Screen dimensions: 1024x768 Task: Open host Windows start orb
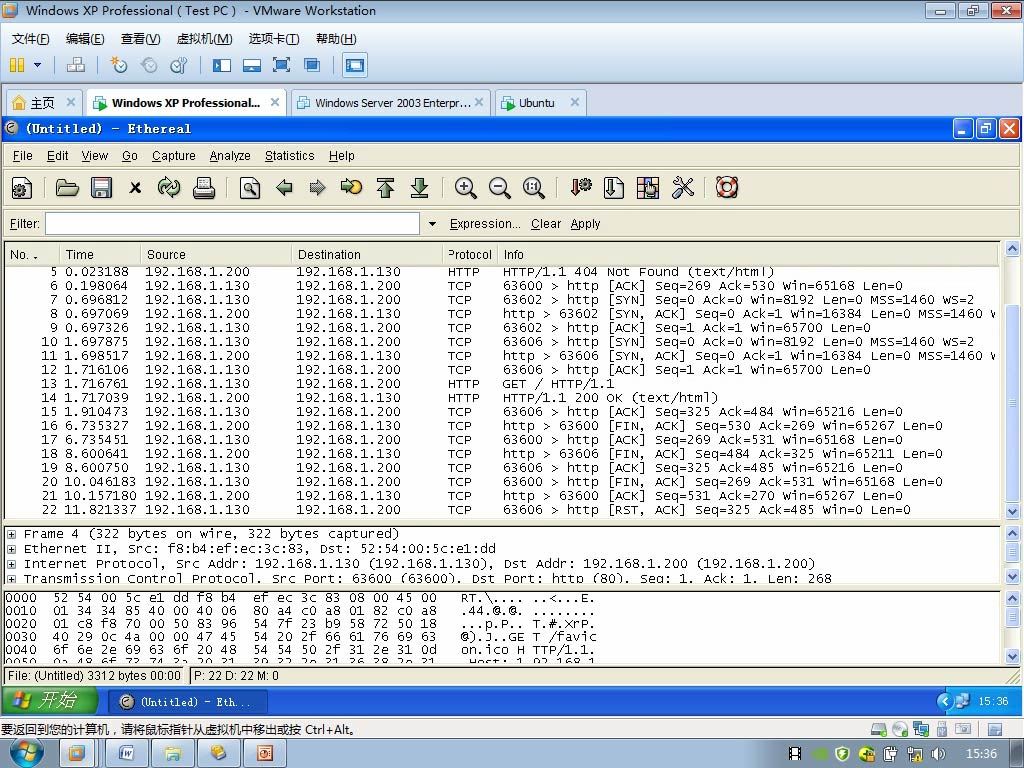tap(27, 753)
